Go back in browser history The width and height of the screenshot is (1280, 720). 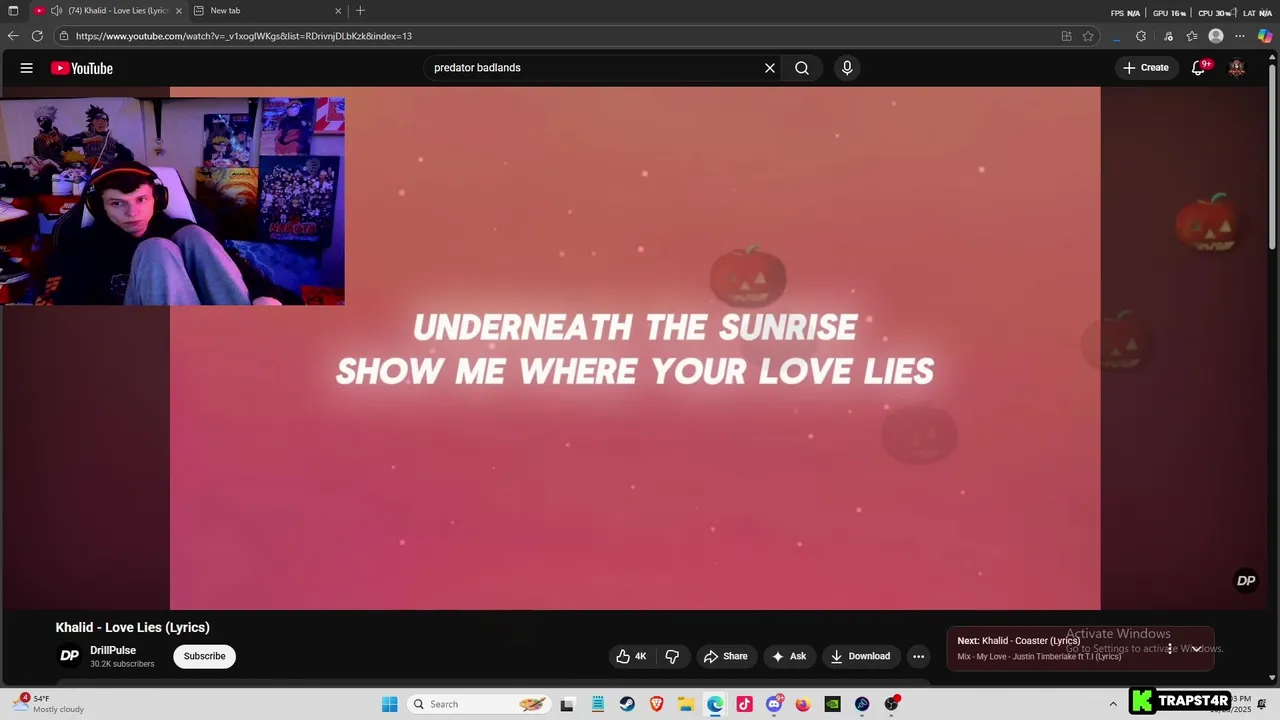tap(13, 36)
